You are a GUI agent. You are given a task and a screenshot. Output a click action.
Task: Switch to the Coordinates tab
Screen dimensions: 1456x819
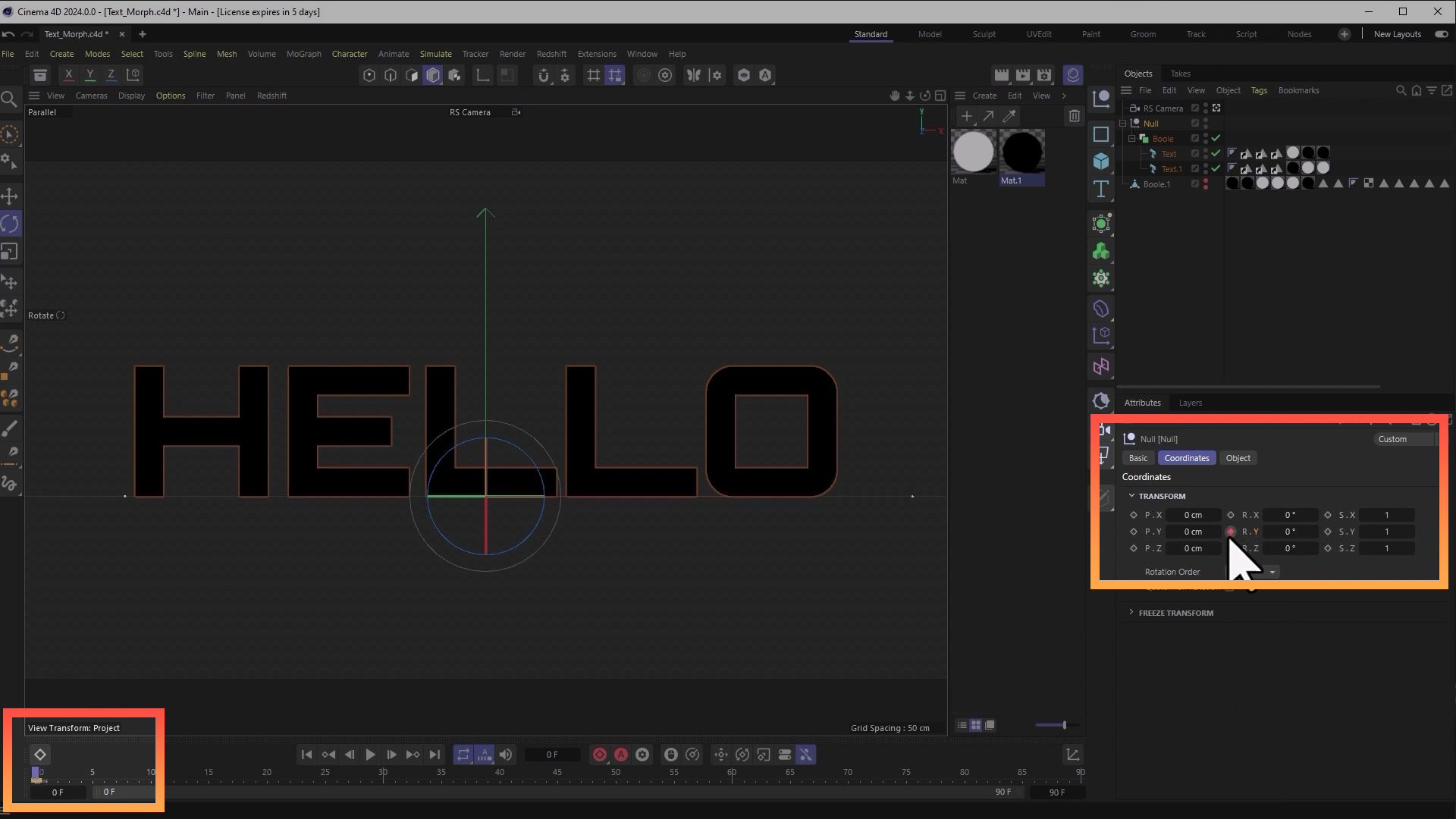pos(1186,458)
